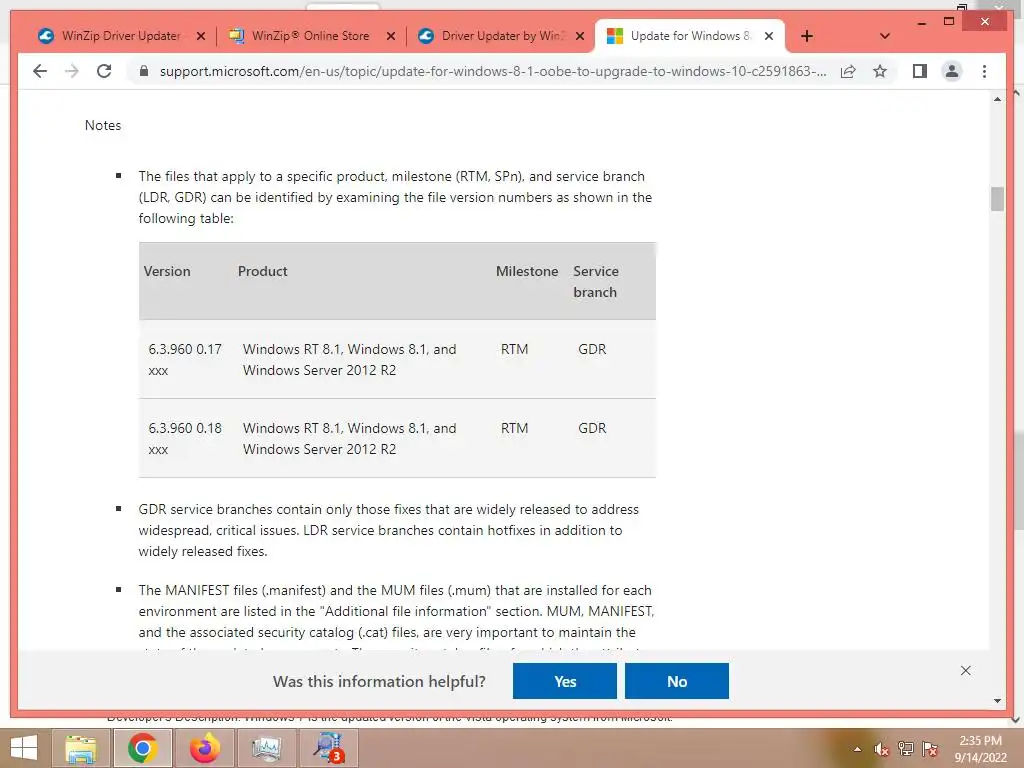
Task: Select Update for Windows 8 tab
Action: tap(679, 36)
